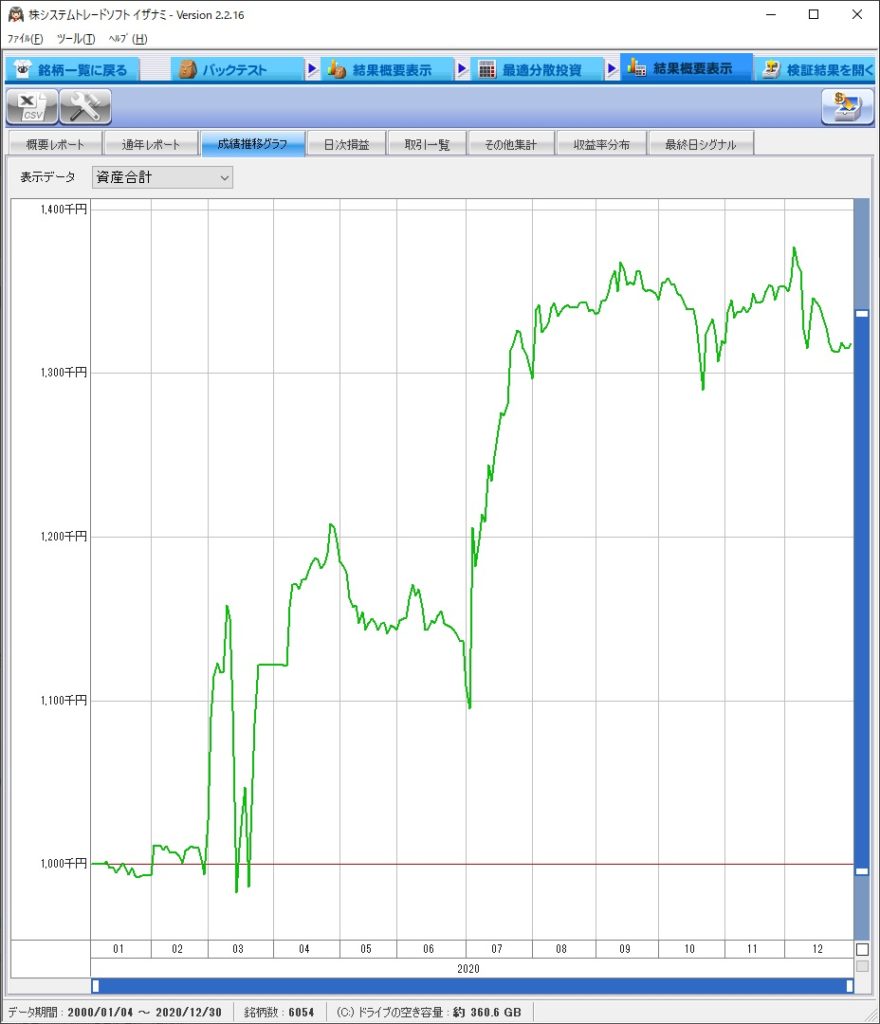Open the ツール(T) menu
The image size is (880, 1024).
coord(76,39)
